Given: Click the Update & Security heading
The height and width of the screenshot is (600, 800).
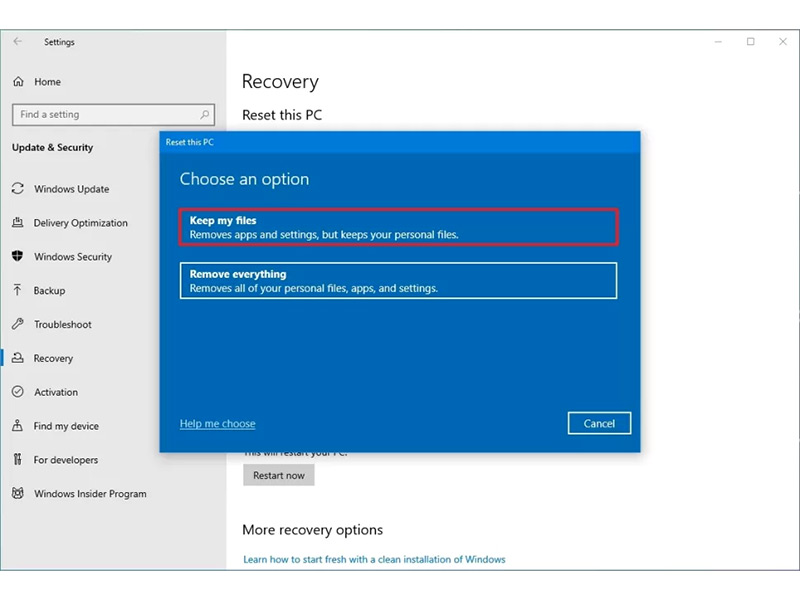Looking at the screenshot, I should coord(53,147).
